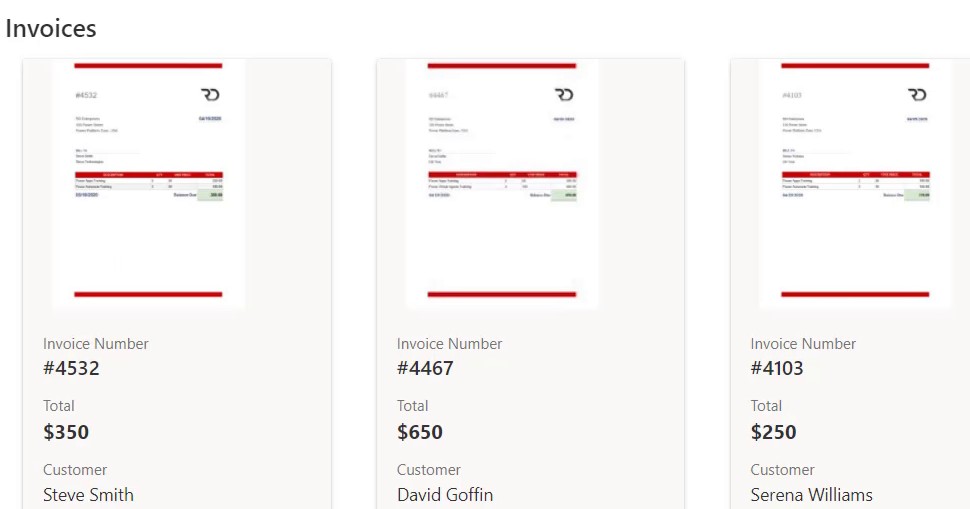The height and width of the screenshot is (509, 970).
Task: Open invoice #4467 thumbnail preview
Action: [502, 184]
